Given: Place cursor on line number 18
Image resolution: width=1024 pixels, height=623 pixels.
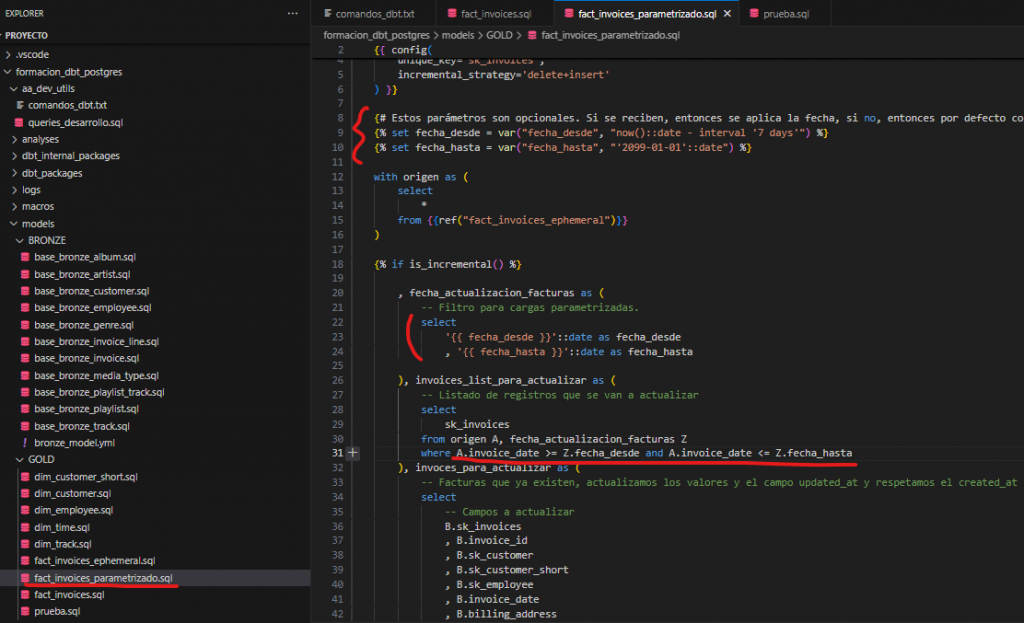Looking at the screenshot, I should [x=340, y=264].
